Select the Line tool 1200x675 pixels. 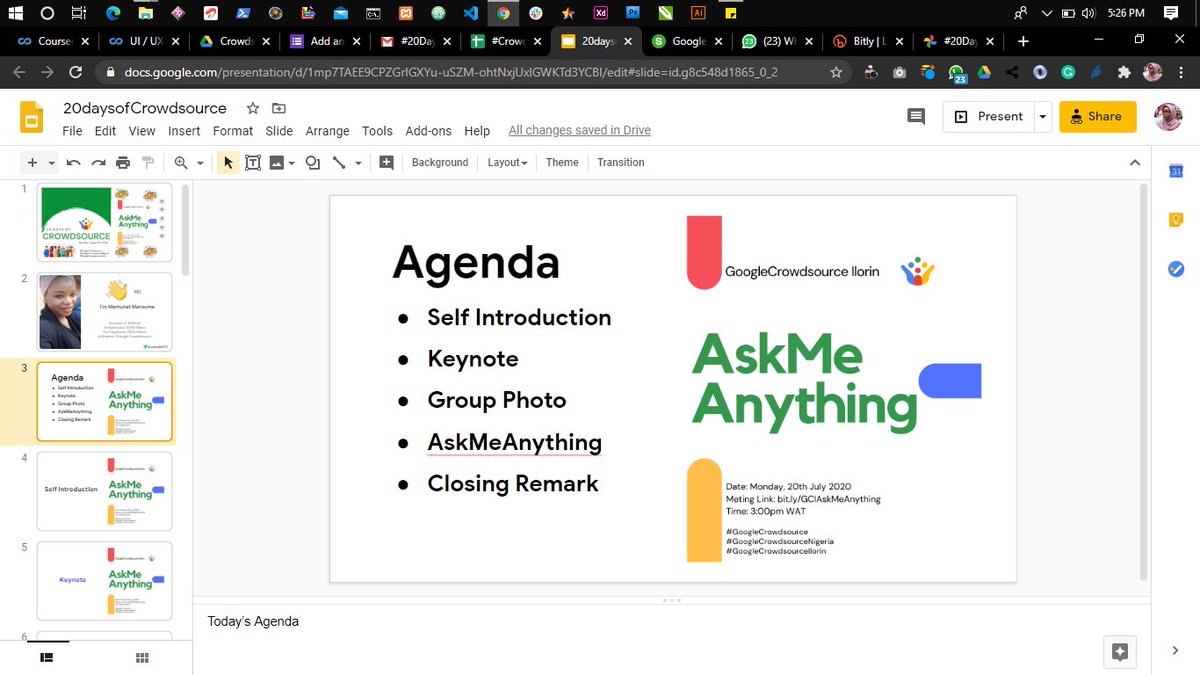[339, 162]
